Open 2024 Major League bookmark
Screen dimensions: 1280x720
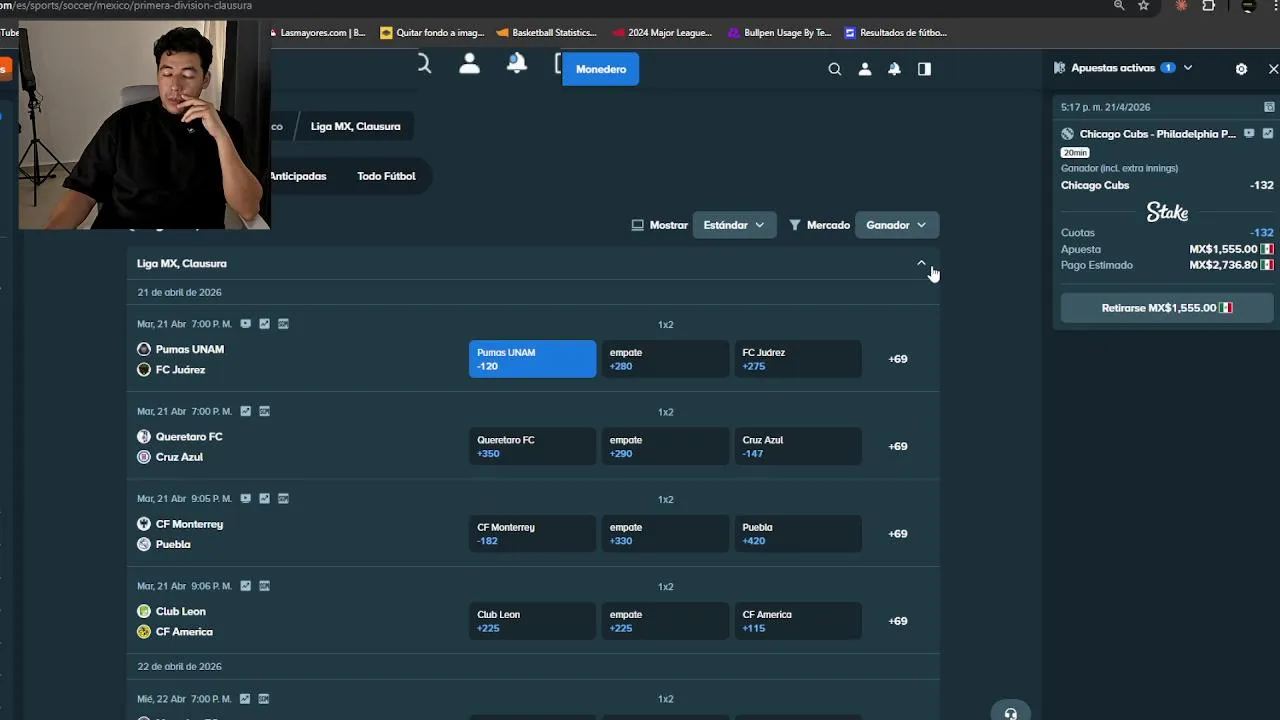[x=662, y=32]
